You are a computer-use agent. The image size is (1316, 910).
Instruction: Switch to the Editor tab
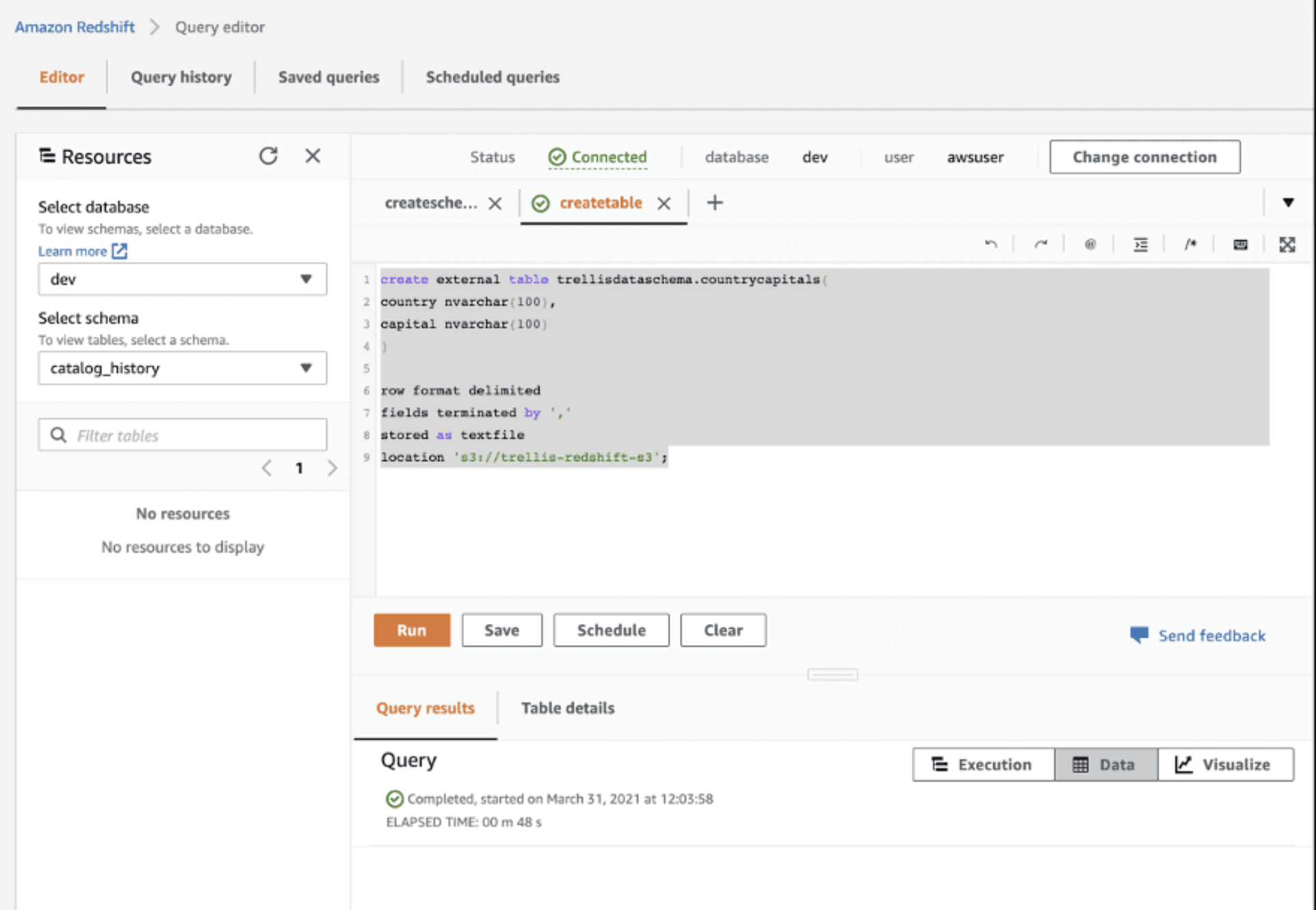pyautogui.click(x=62, y=77)
